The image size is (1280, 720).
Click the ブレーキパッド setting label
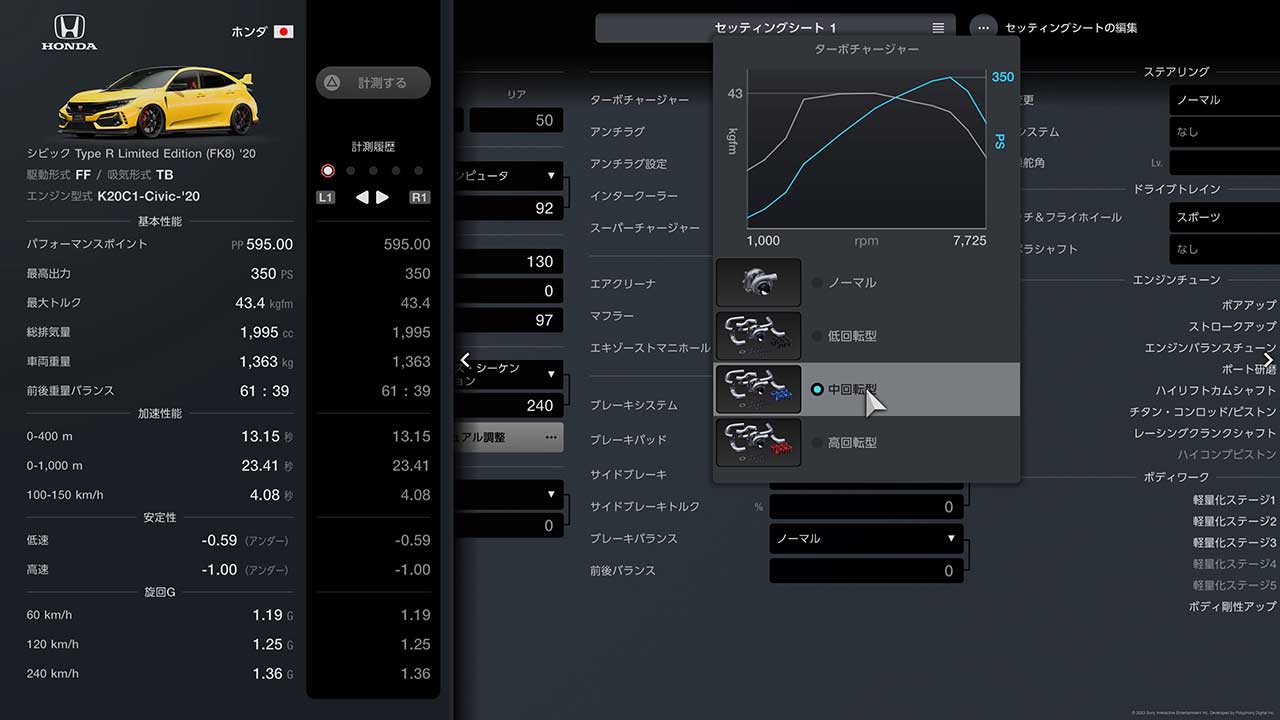click(628, 439)
